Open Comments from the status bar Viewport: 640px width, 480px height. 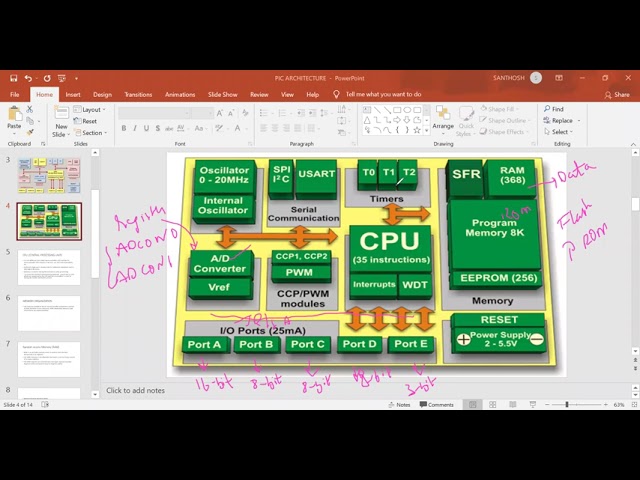[x=437, y=404]
